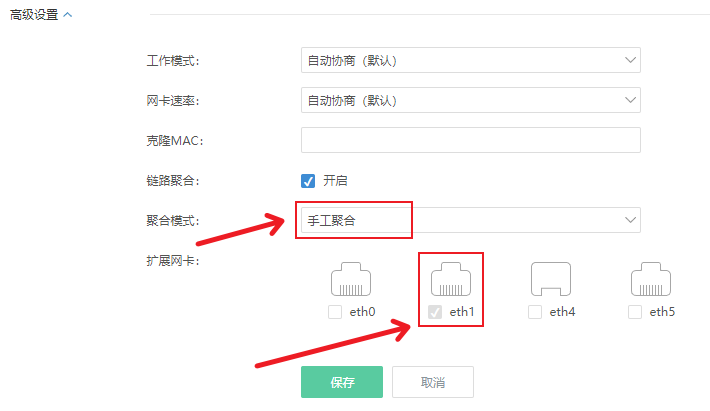This screenshot has height=411, width=710.
Task: Click the 高级设置 header text
Action: (x=34, y=16)
